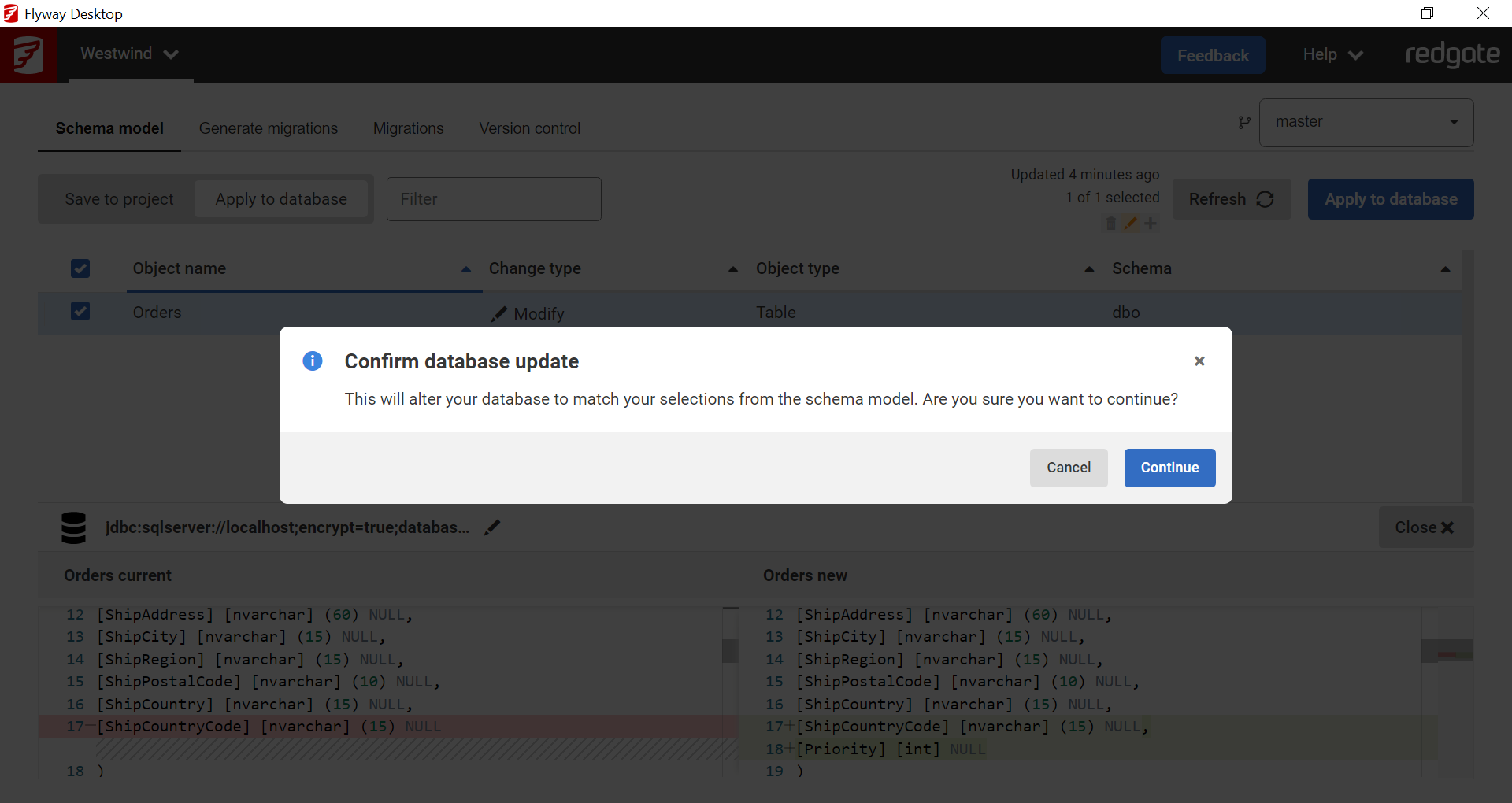
Task: Cancel the database update dialog
Action: [1068, 468]
